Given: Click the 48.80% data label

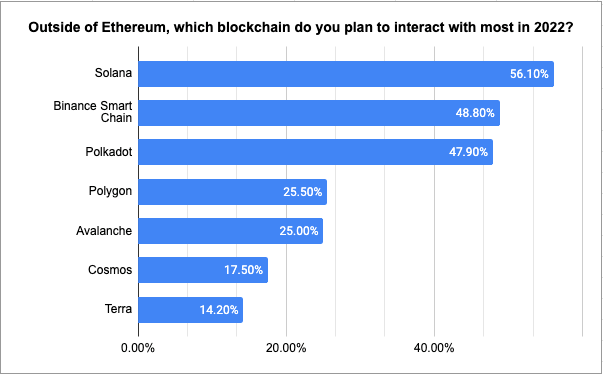Looking at the screenshot, I should tap(475, 113).
